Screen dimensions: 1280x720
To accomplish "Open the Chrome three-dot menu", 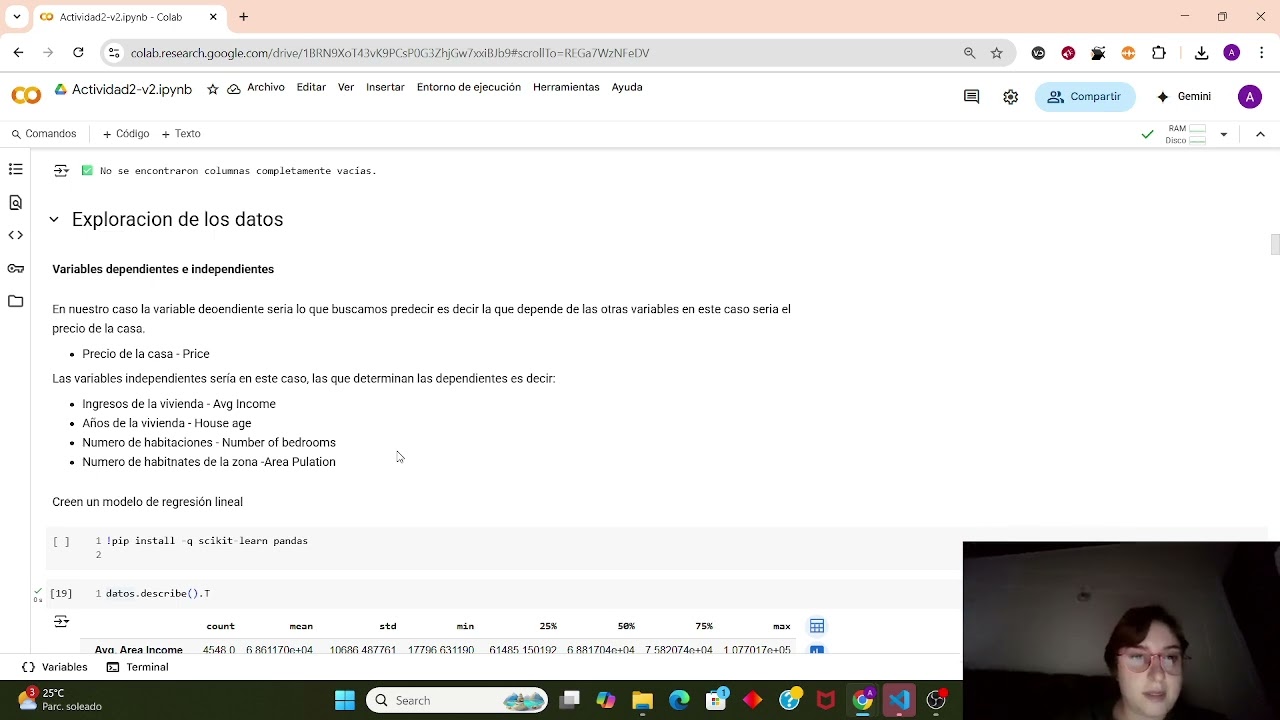I will (1261, 53).
